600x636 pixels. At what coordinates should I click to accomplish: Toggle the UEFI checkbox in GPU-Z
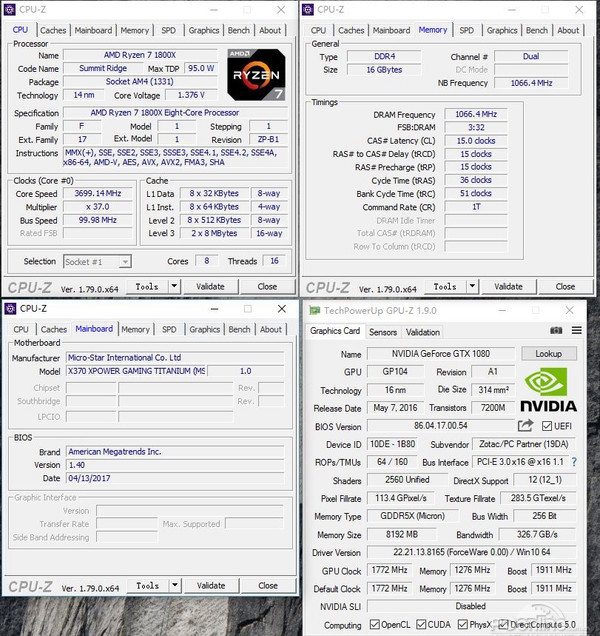tap(547, 426)
